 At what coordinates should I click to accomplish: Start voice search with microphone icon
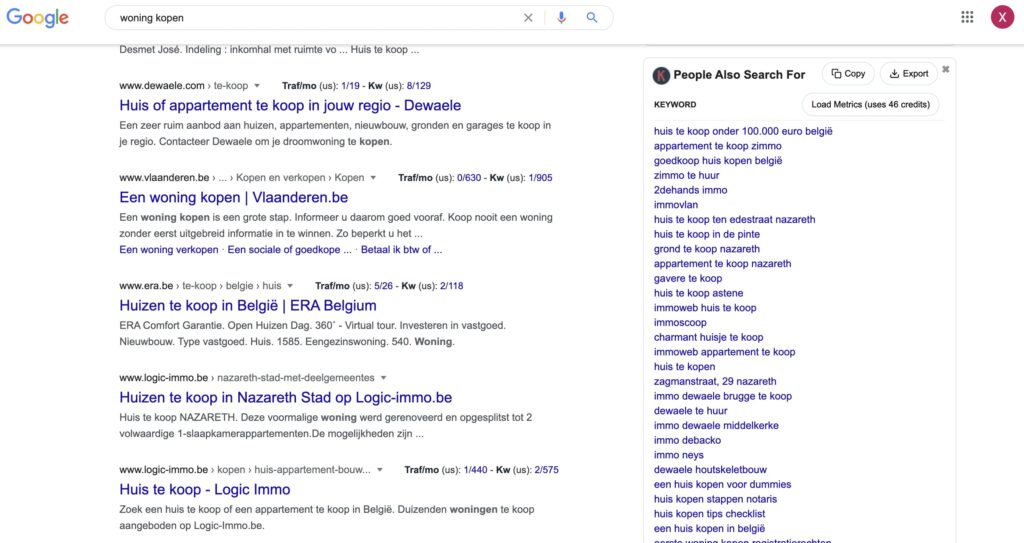[x=561, y=18]
